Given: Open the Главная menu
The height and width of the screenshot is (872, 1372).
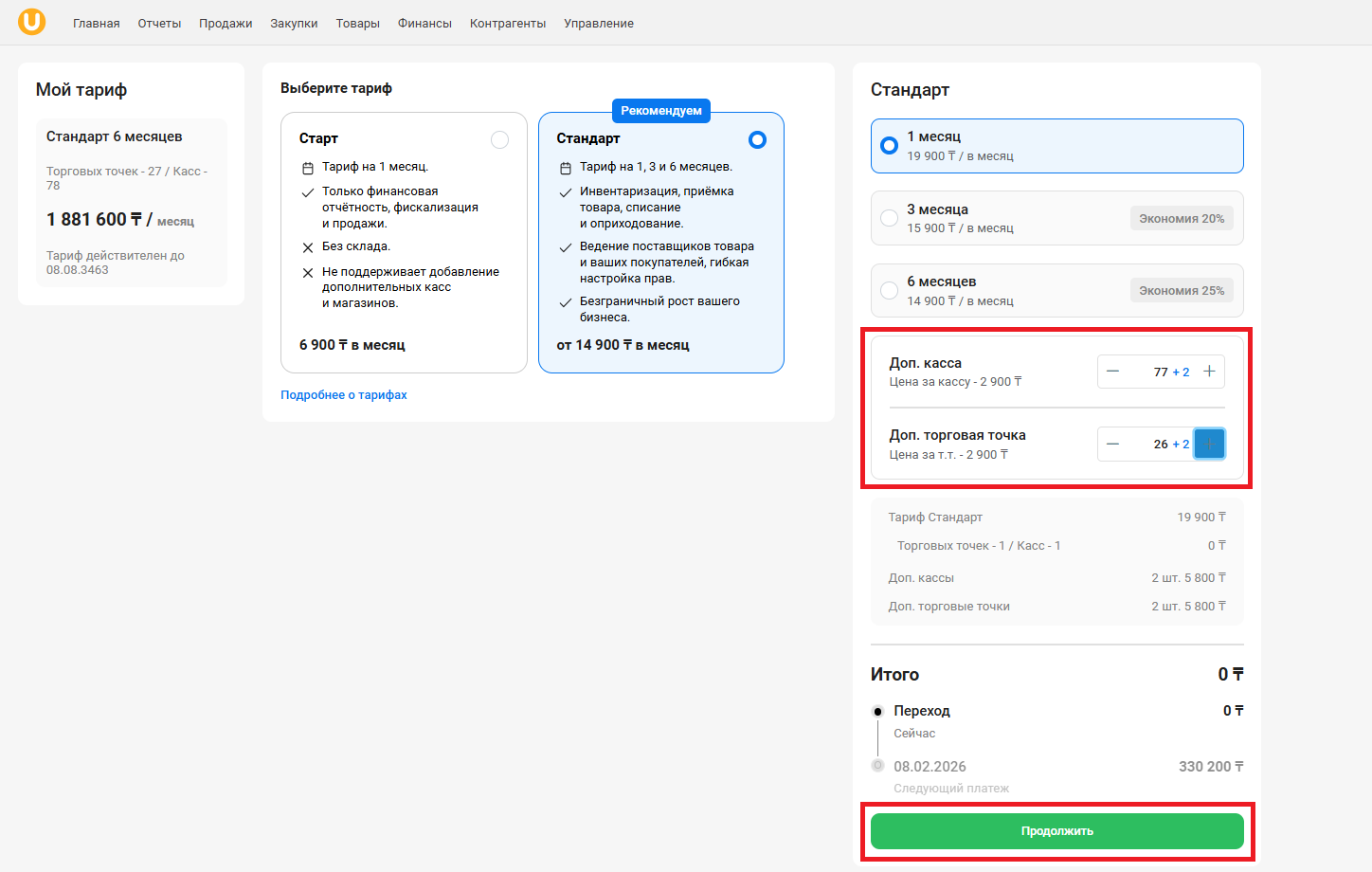Looking at the screenshot, I should (97, 24).
